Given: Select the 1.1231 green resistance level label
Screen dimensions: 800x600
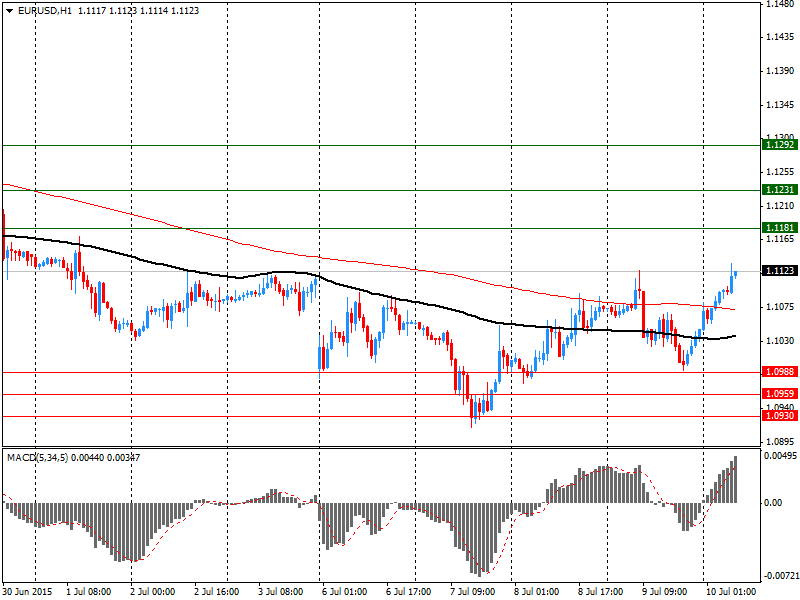Looking at the screenshot, I should coord(780,190).
